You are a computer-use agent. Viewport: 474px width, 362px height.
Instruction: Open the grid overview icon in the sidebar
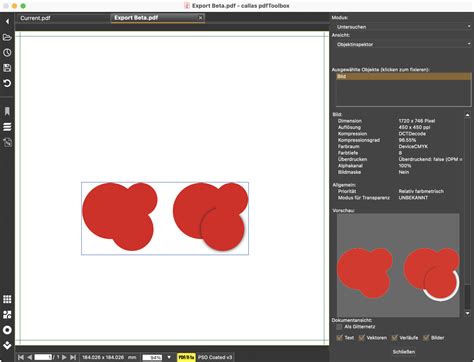tap(7, 299)
